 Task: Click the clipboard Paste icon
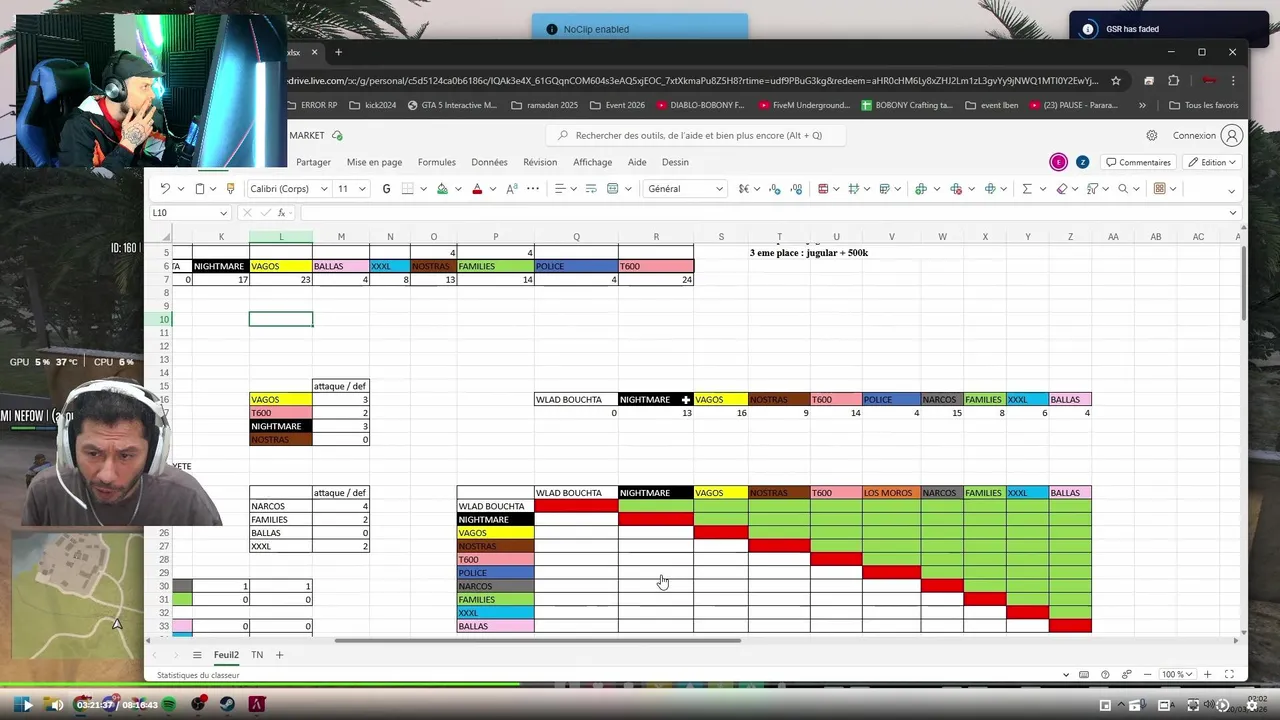pyautogui.click(x=199, y=188)
